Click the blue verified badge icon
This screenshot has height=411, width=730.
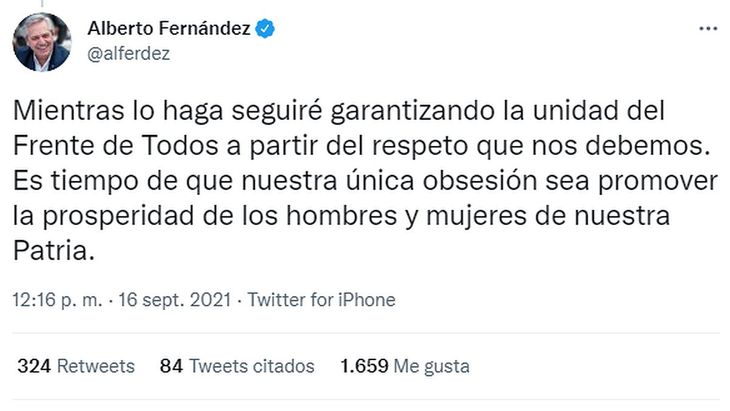pos(265,29)
